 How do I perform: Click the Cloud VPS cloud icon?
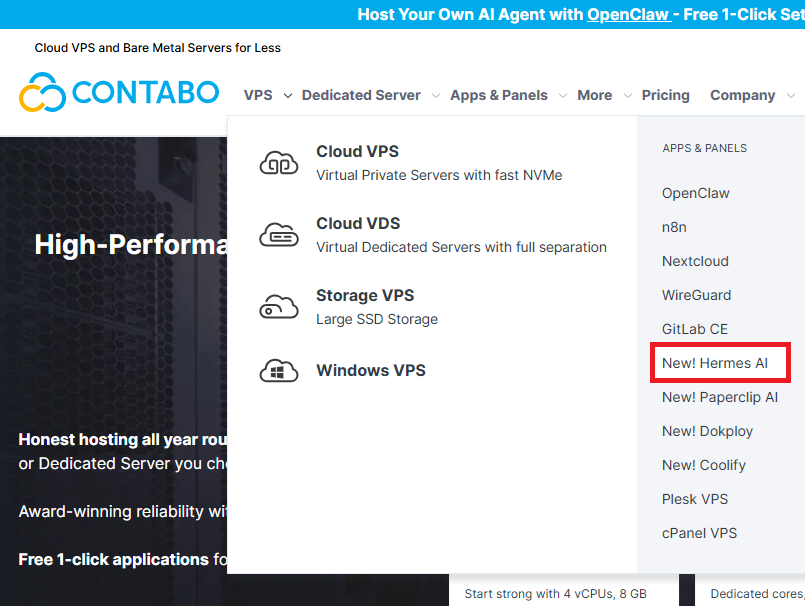click(279, 163)
